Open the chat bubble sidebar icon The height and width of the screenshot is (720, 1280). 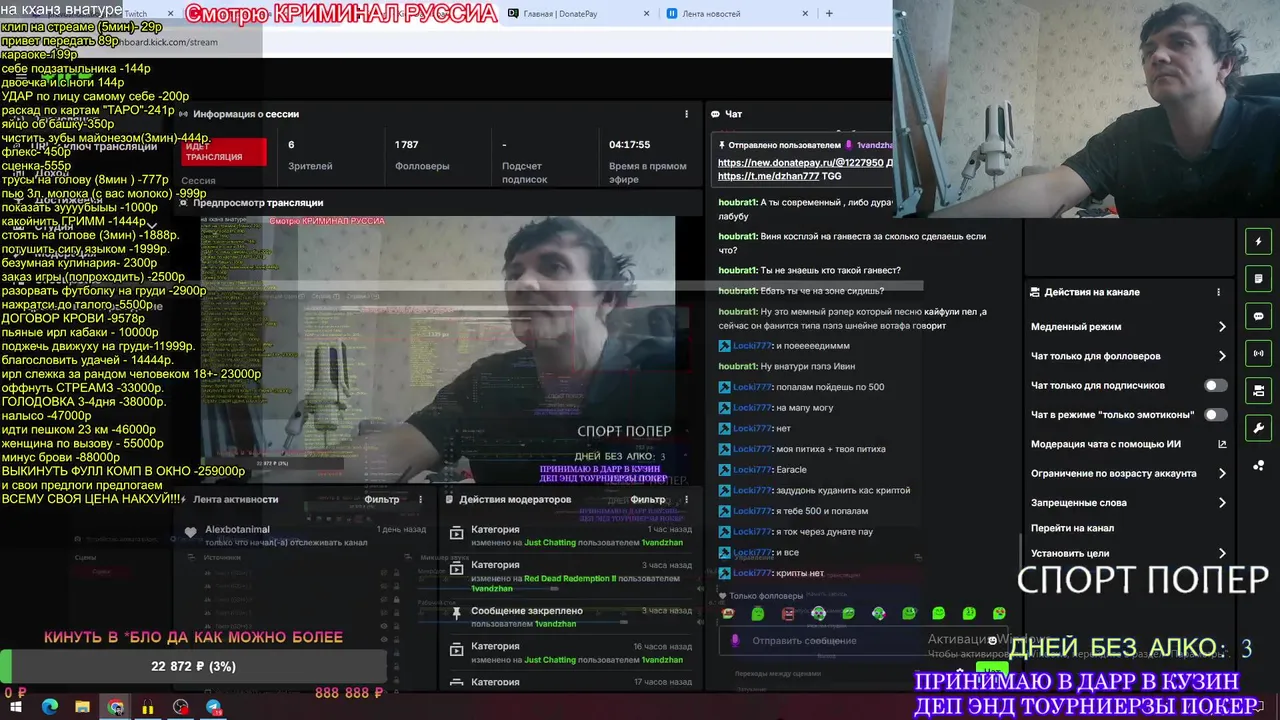tap(1259, 316)
